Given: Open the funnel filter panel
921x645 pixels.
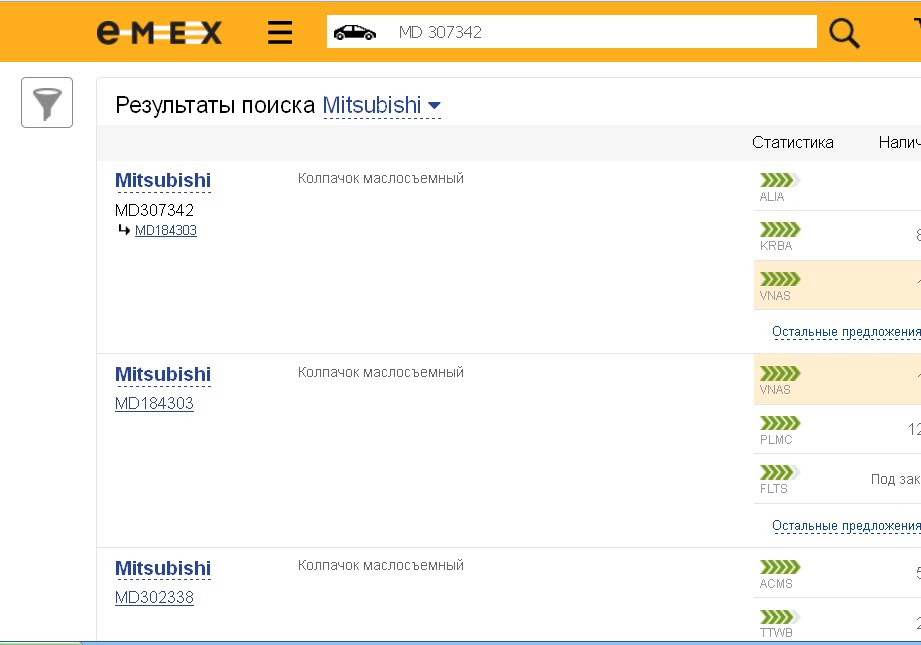Looking at the screenshot, I should (47, 103).
